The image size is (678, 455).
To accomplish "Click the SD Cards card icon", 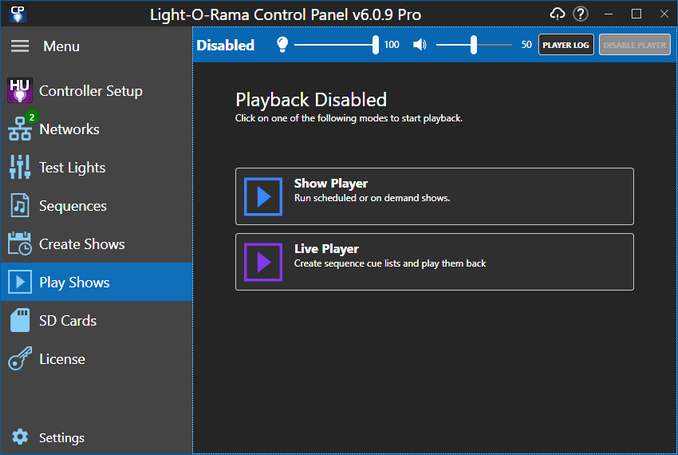I will (20, 320).
